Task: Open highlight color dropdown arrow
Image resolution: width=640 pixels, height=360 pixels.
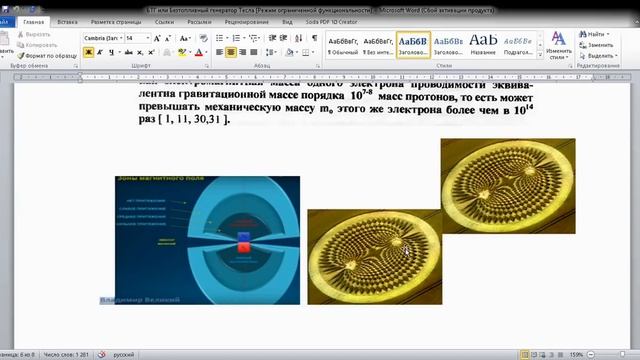Action: click(x=190, y=52)
